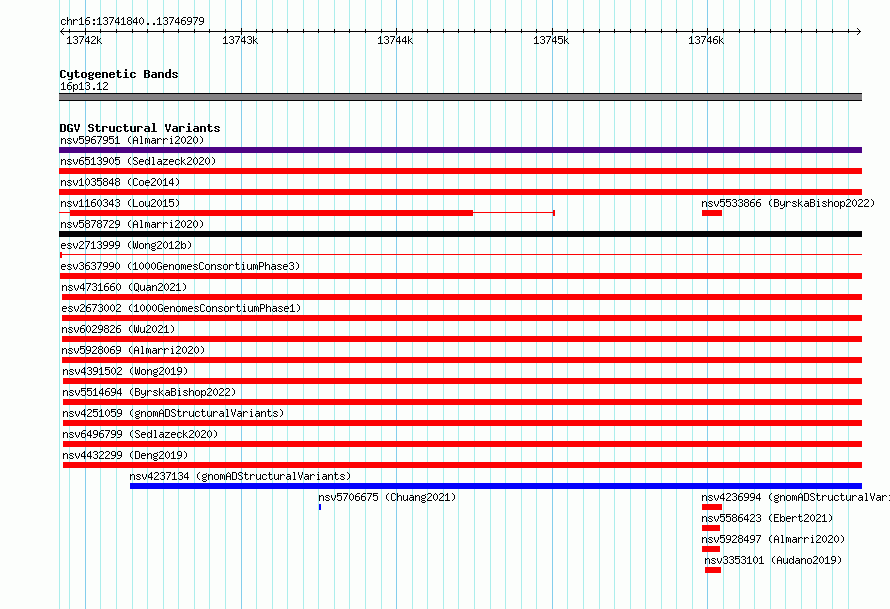Viewport: 890px width, 609px height.
Task: Click the nsv4237134 (gnomADStructuralVariants) label
Action: tap(240, 476)
